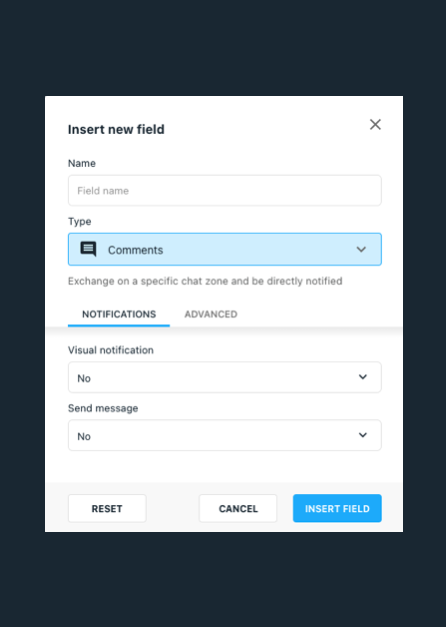
Task: Open Send message dropdown showing No
Action: point(225,435)
